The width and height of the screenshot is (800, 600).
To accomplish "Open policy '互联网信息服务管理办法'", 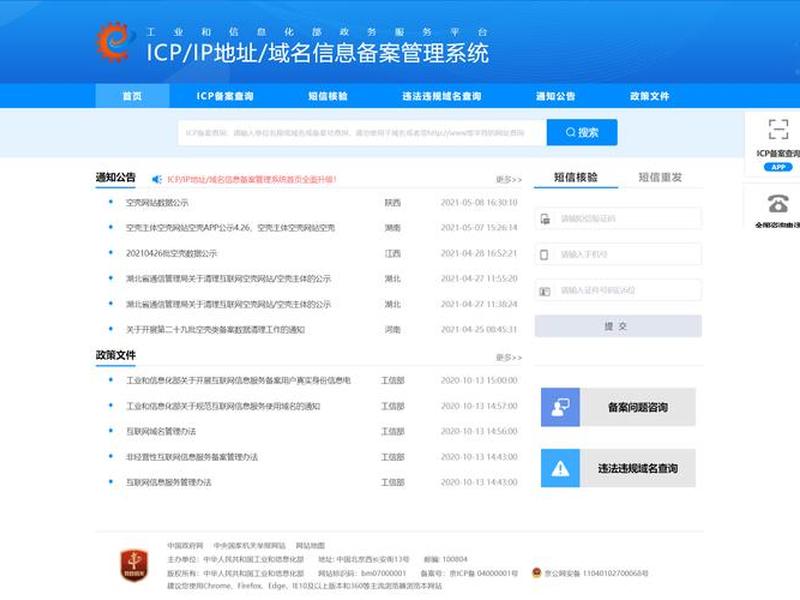I will [168, 482].
